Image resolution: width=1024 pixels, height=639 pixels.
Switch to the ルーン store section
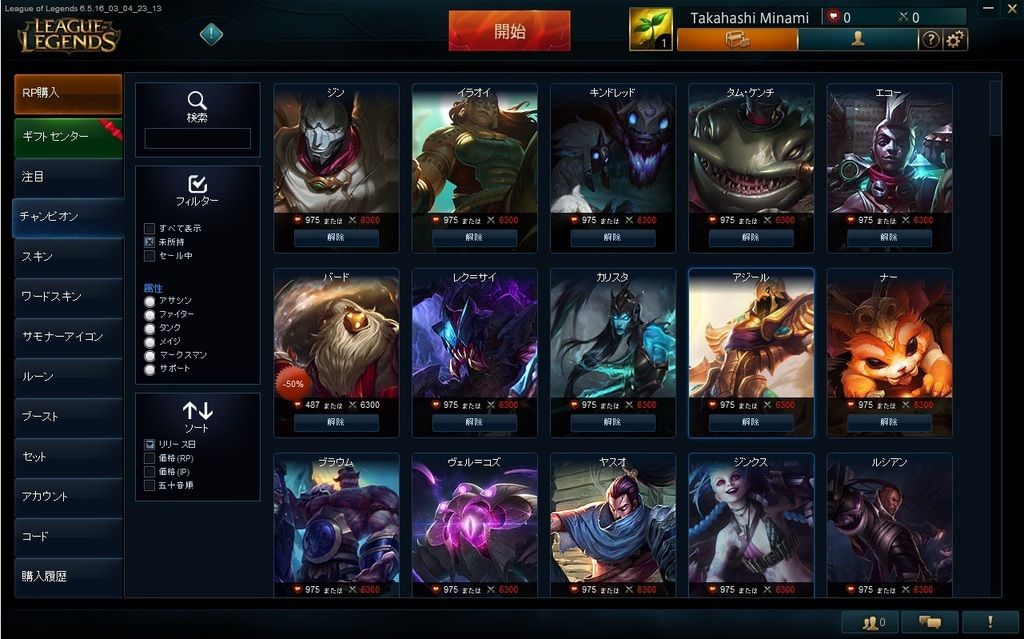tap(69, 377)
